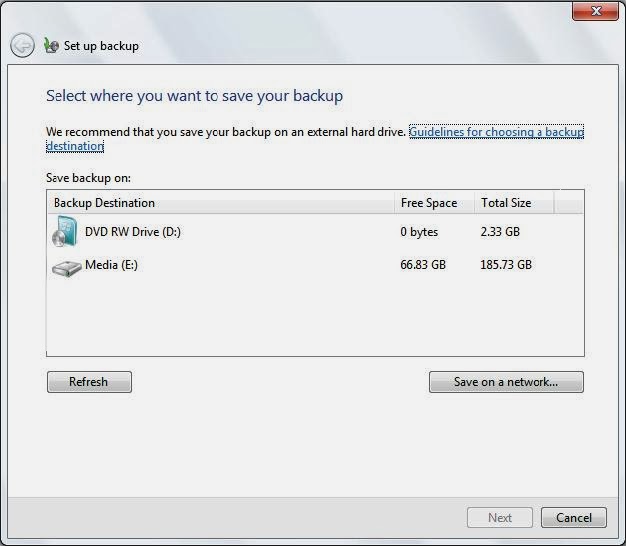Click the 2.33 GB total size cell

tap(500, 232)
